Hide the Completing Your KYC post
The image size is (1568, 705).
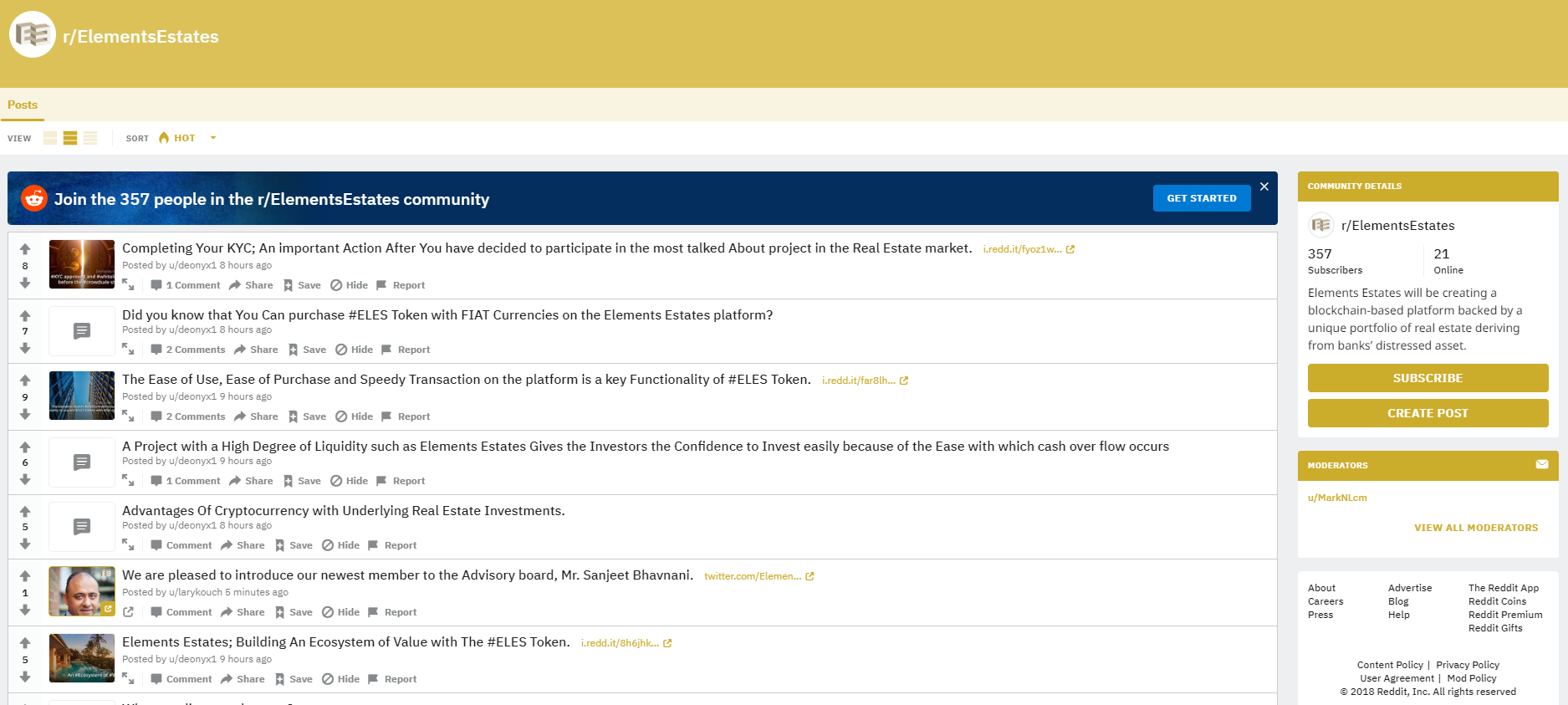tap(349, 285)
